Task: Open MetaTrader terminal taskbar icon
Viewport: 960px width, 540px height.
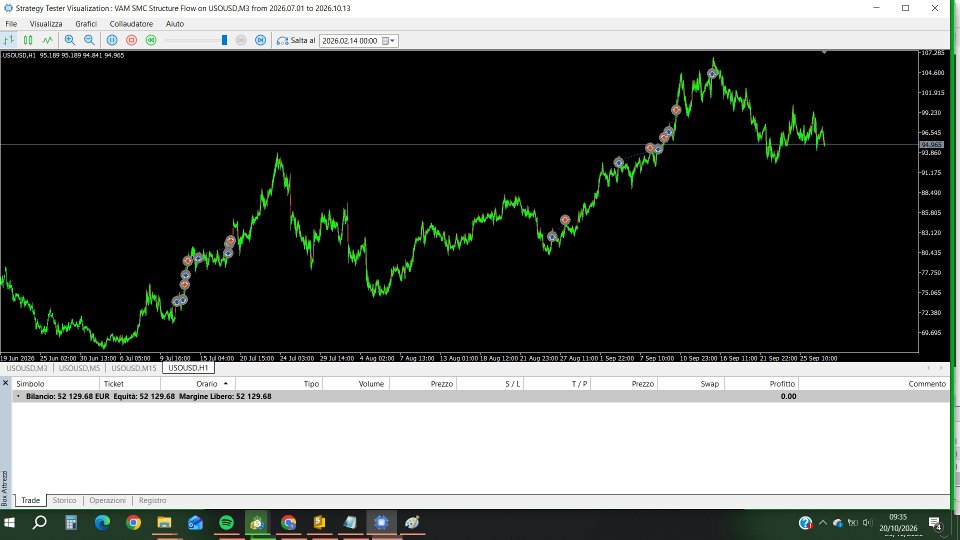Action: click(257, 523)
